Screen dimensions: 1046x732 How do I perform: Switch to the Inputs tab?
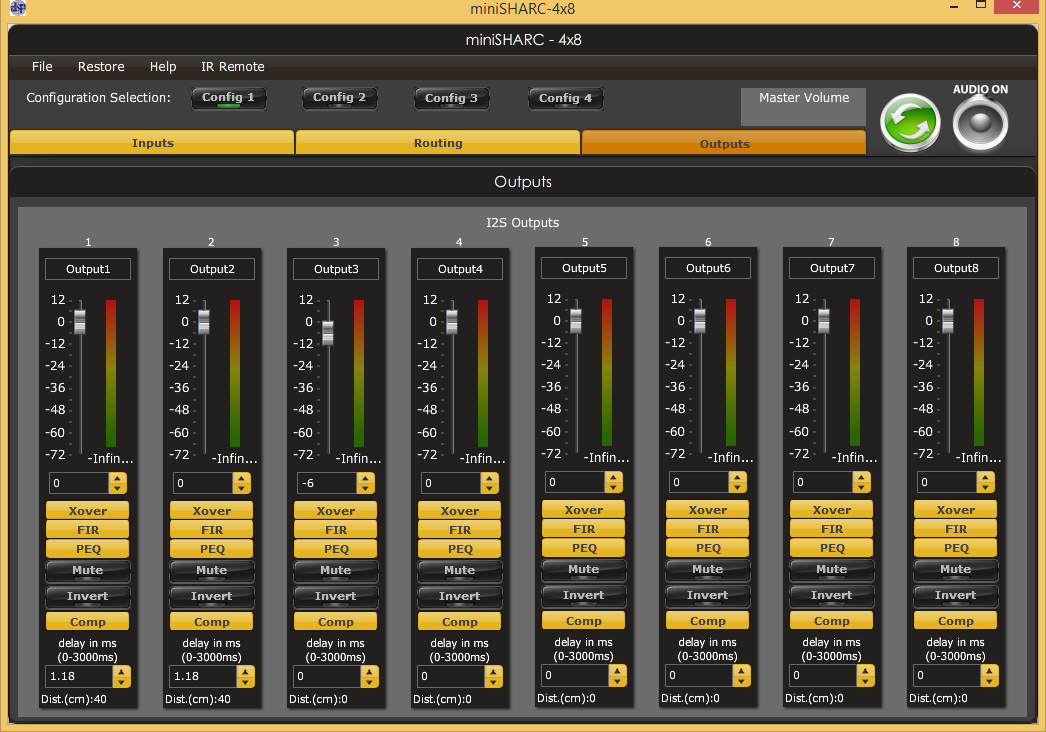tap(152, 143)
